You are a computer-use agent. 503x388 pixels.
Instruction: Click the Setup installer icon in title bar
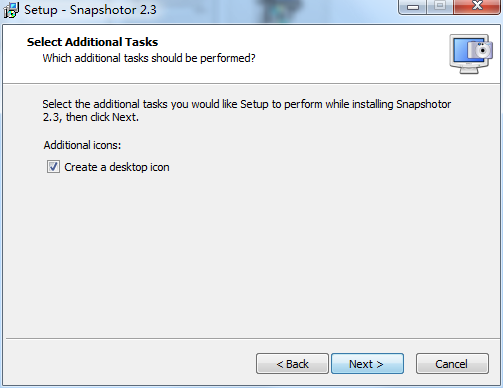(11, 10)
